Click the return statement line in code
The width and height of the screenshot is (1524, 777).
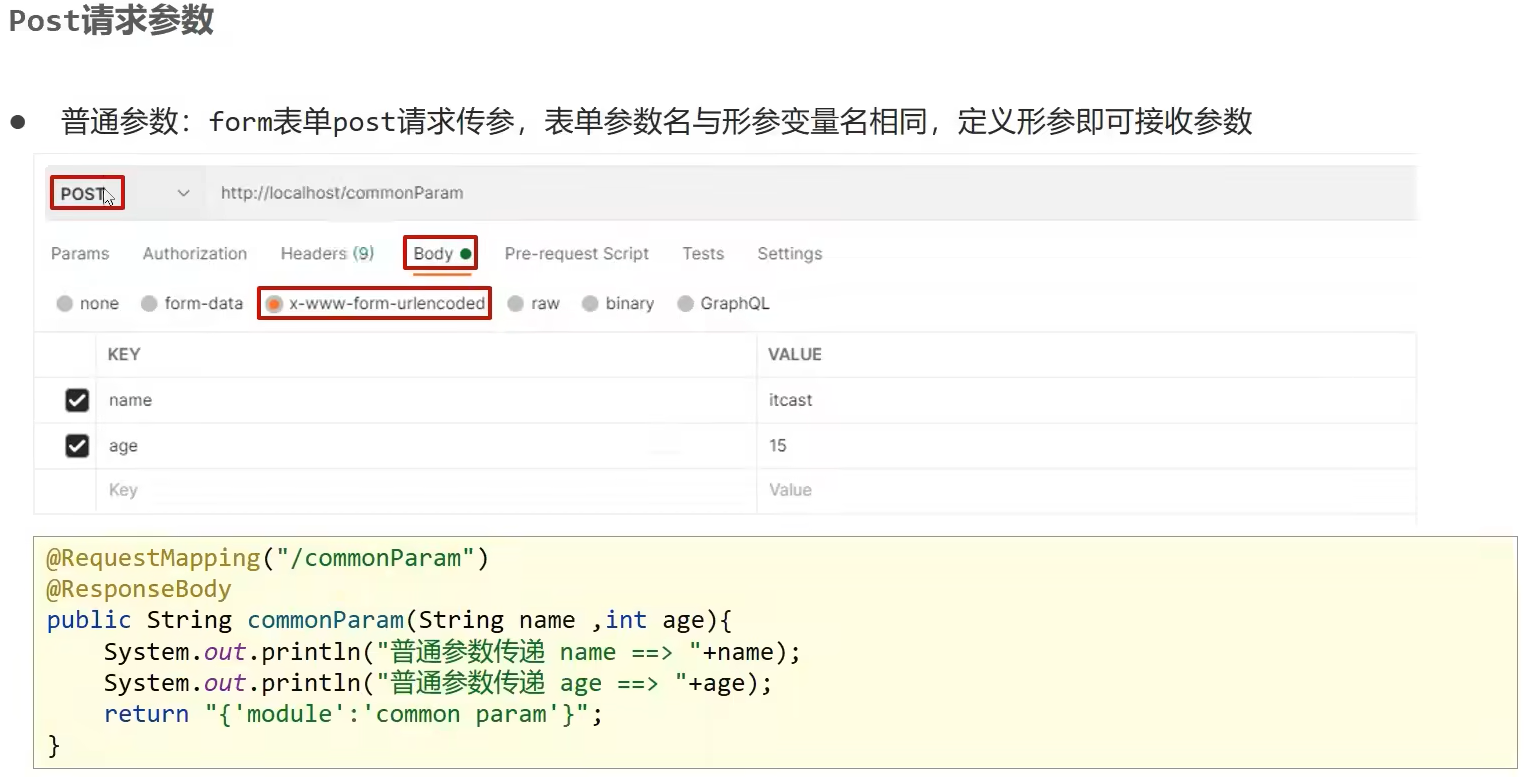tap(354, 714)
